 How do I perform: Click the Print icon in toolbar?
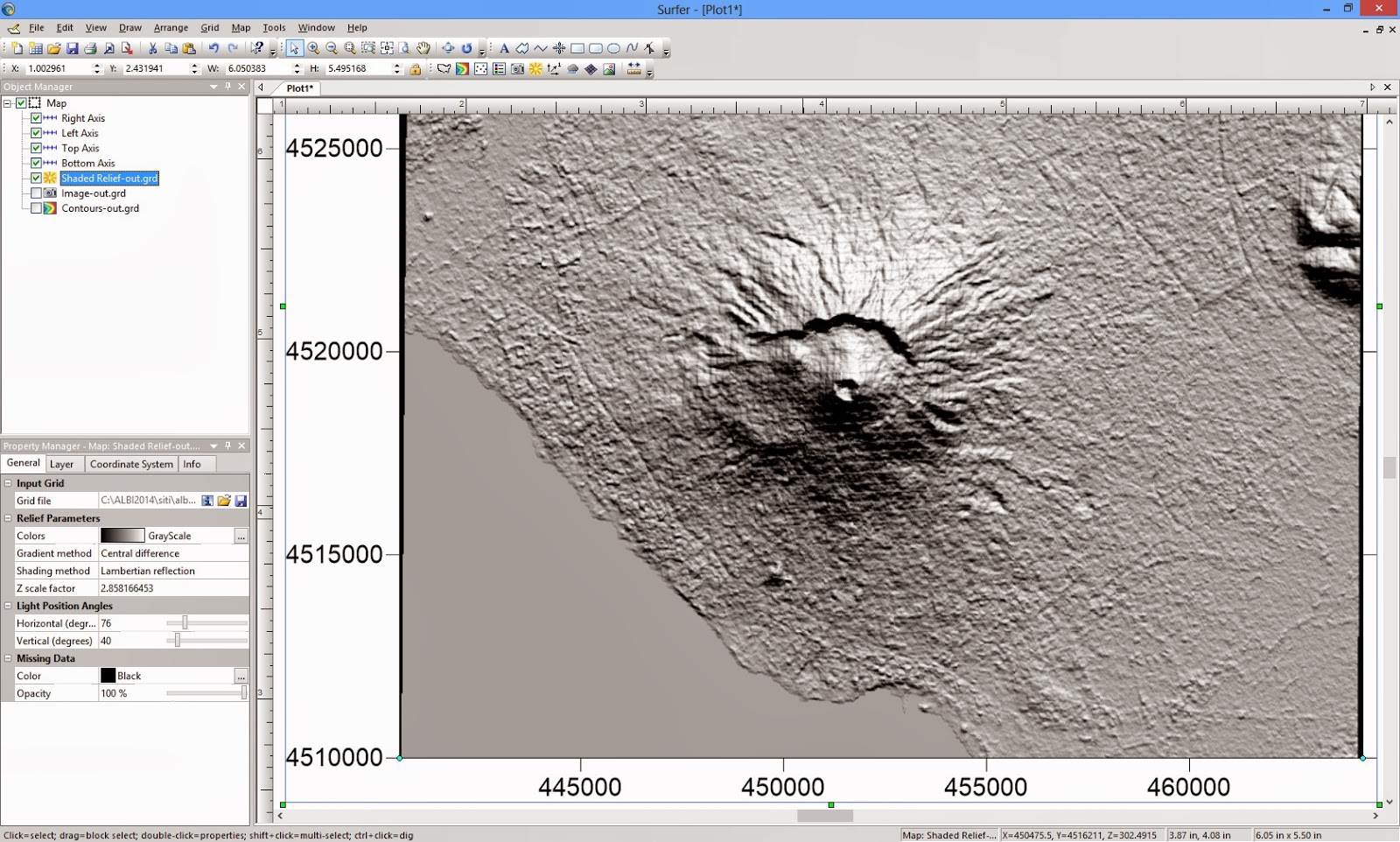[90, 48]
